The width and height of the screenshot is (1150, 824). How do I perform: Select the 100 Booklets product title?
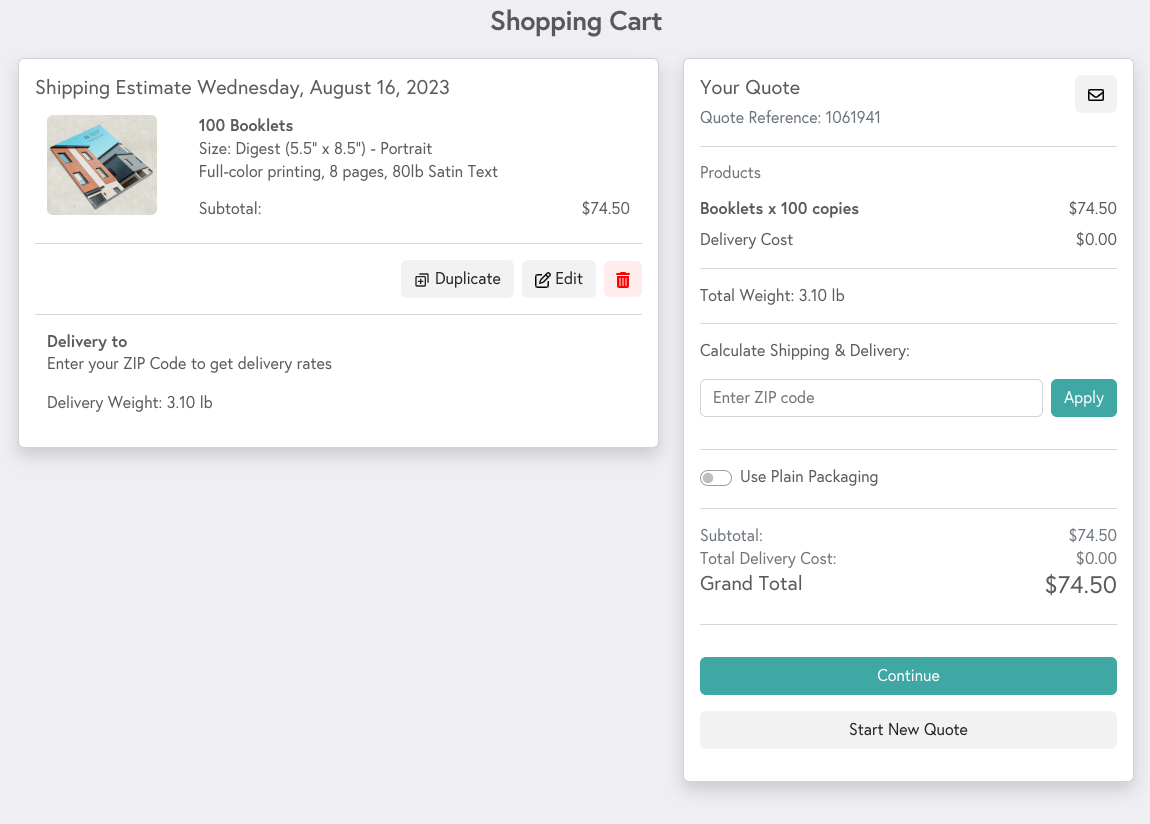(x=246, y=126)
